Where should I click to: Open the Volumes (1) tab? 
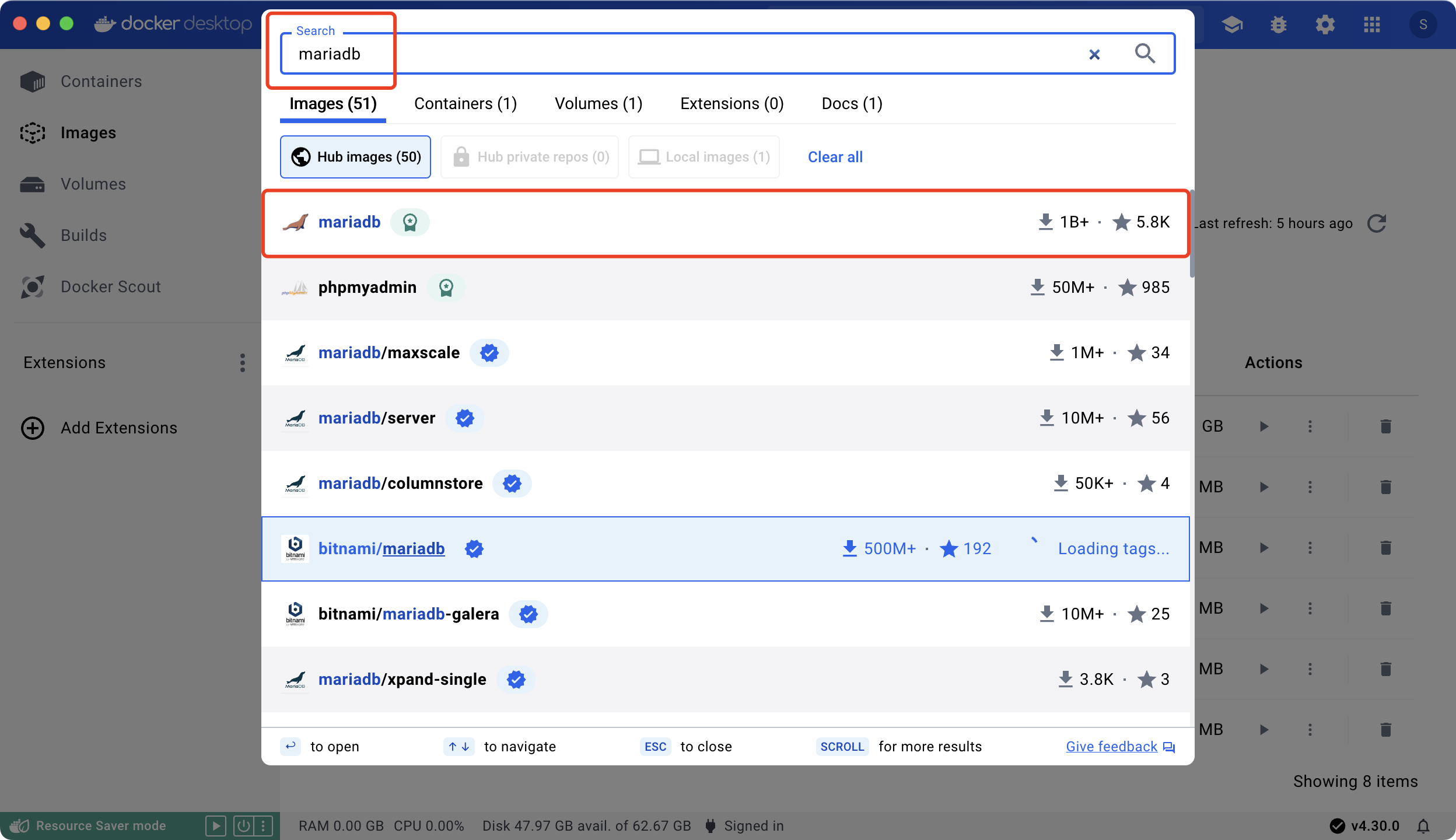pos(598,104)
